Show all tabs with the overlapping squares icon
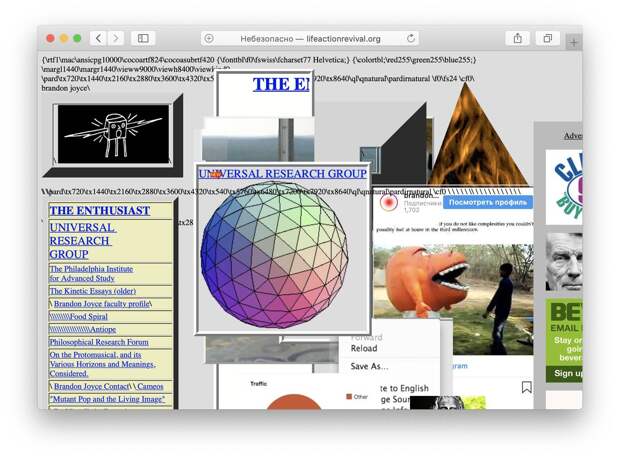The width and height of the screenshot is (620, 459). 548,38
